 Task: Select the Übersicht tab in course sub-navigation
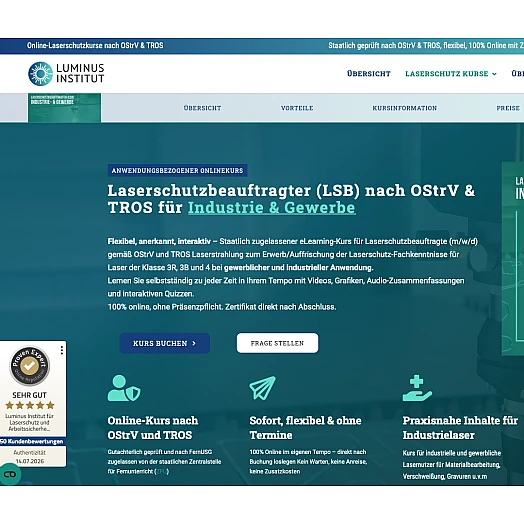[203, 108]
